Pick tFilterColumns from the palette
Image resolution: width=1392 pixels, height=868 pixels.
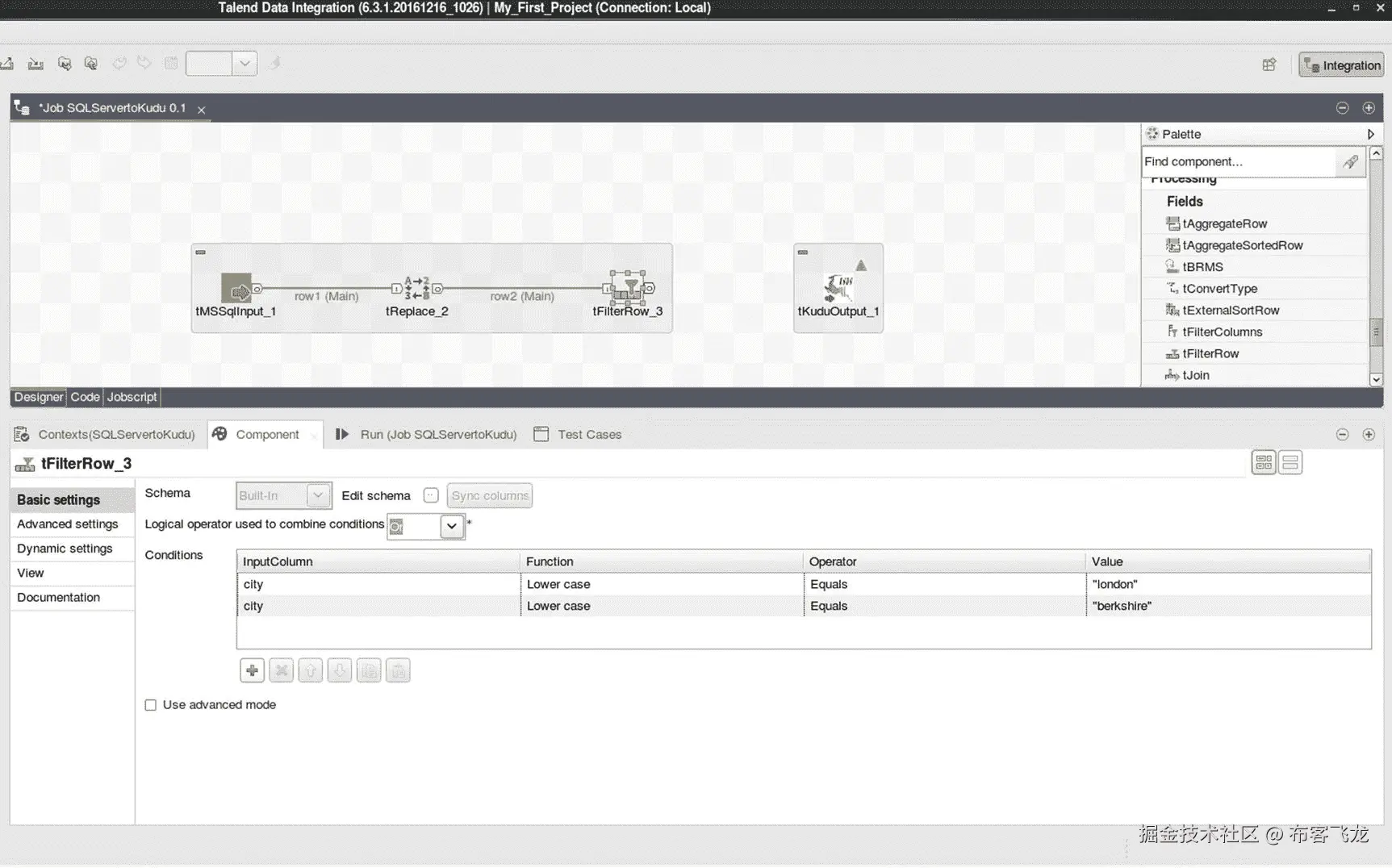coord(1214,332)
